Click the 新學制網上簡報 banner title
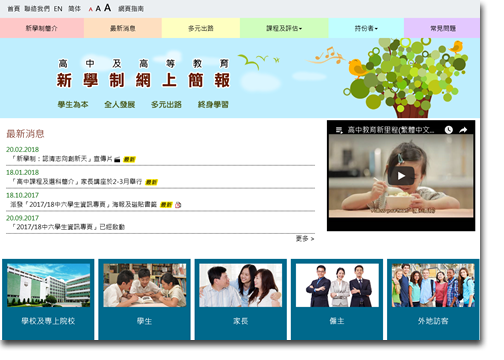The width and height of the screenshot is (504, 360). point(143,80)
